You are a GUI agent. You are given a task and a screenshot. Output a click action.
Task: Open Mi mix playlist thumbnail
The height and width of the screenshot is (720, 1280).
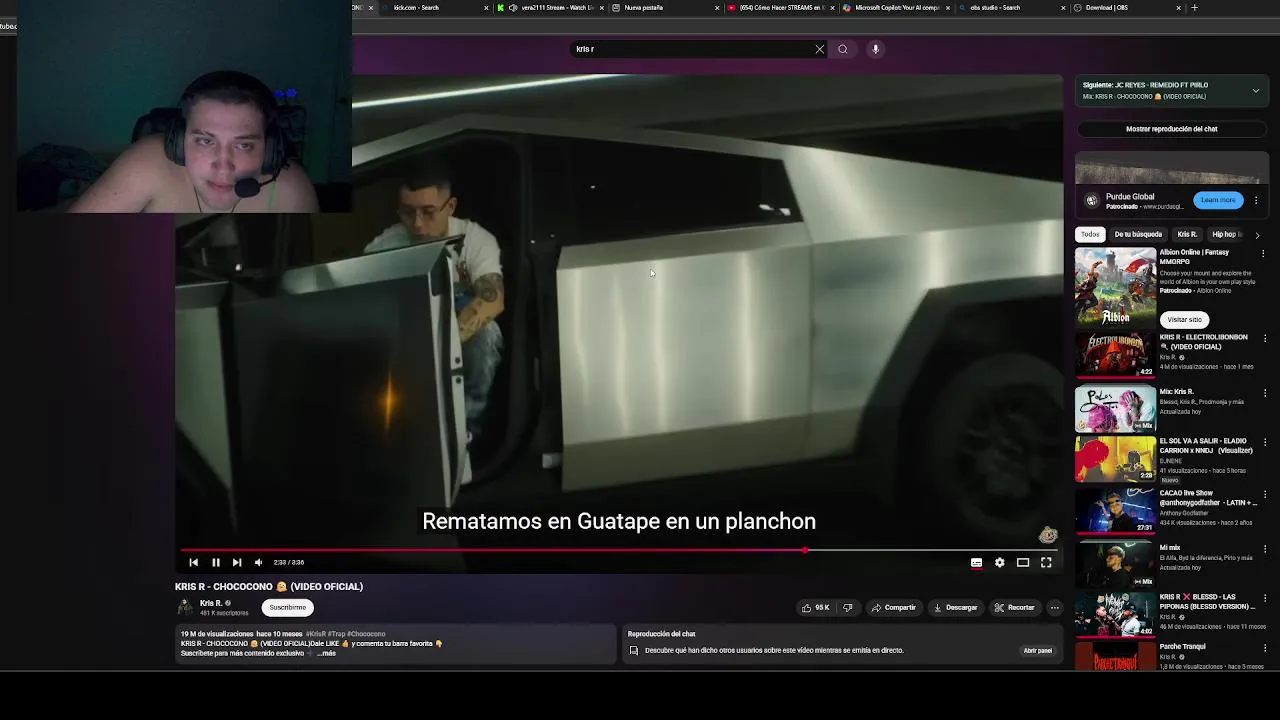(x=1115, y=565)
